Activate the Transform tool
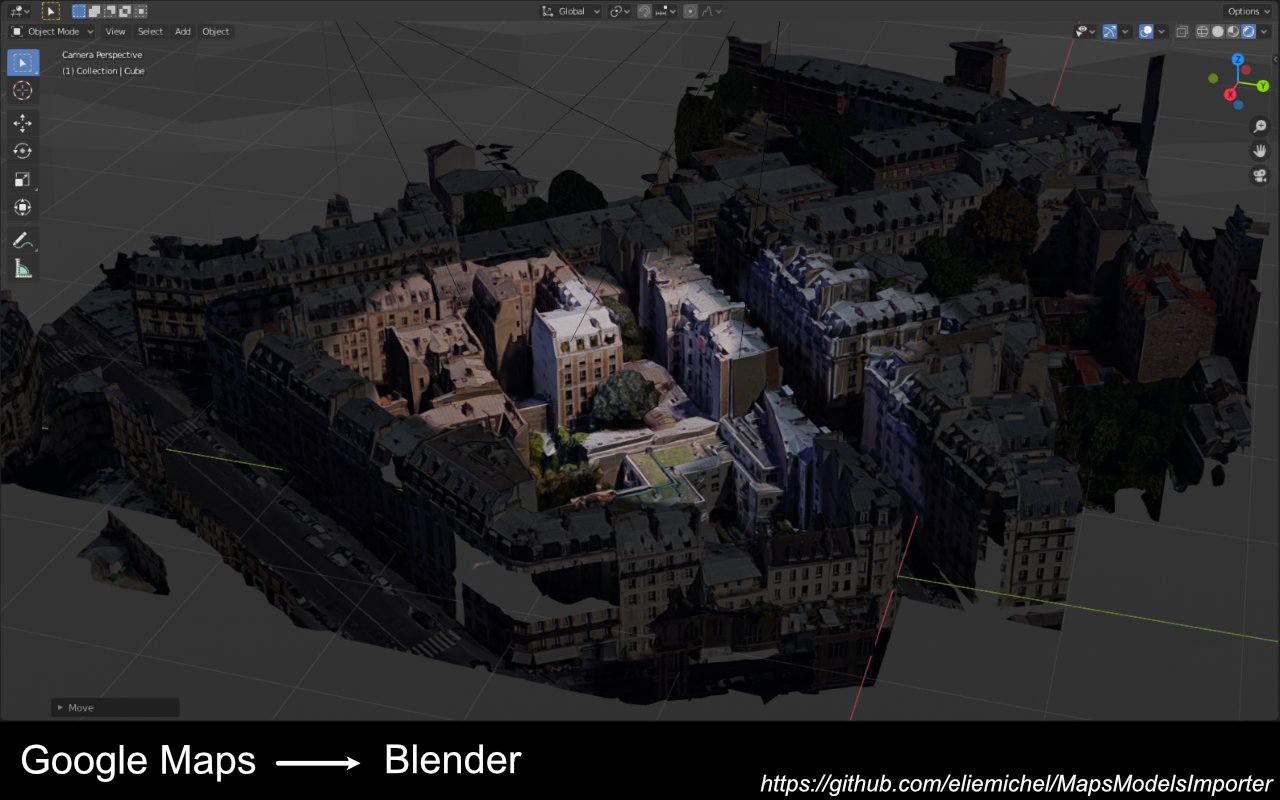The image size is (1280, 800). click(22, 207)
